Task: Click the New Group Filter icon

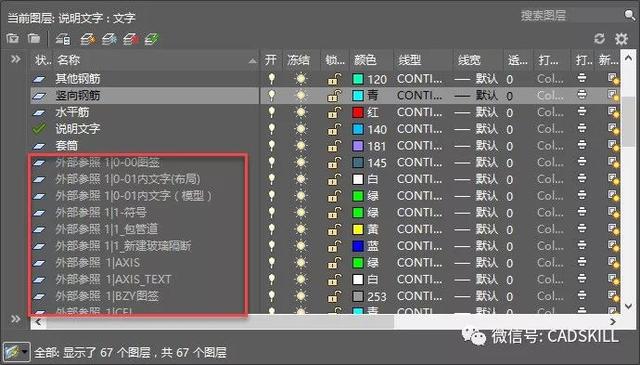Action: [x=34, y=39]
